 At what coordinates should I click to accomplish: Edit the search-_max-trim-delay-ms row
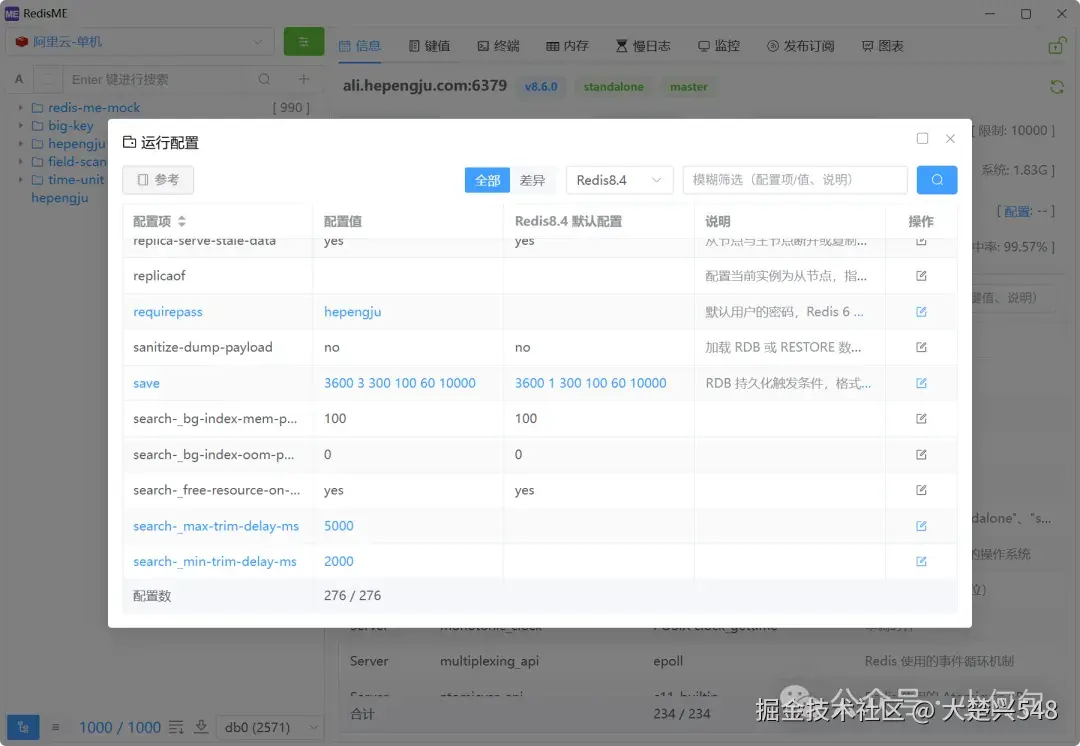921,526
